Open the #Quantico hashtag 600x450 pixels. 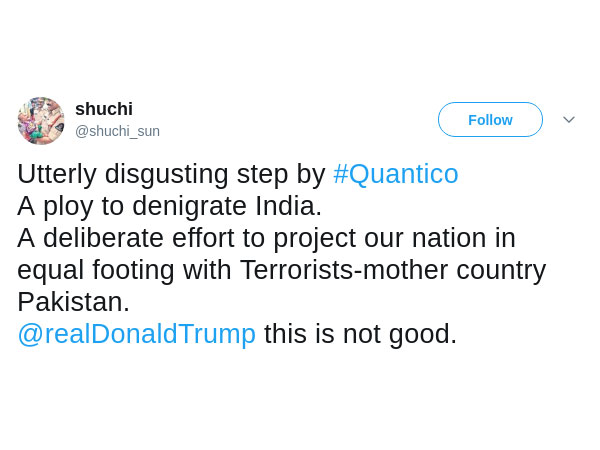pyautogui.click(x=395, y=174)
